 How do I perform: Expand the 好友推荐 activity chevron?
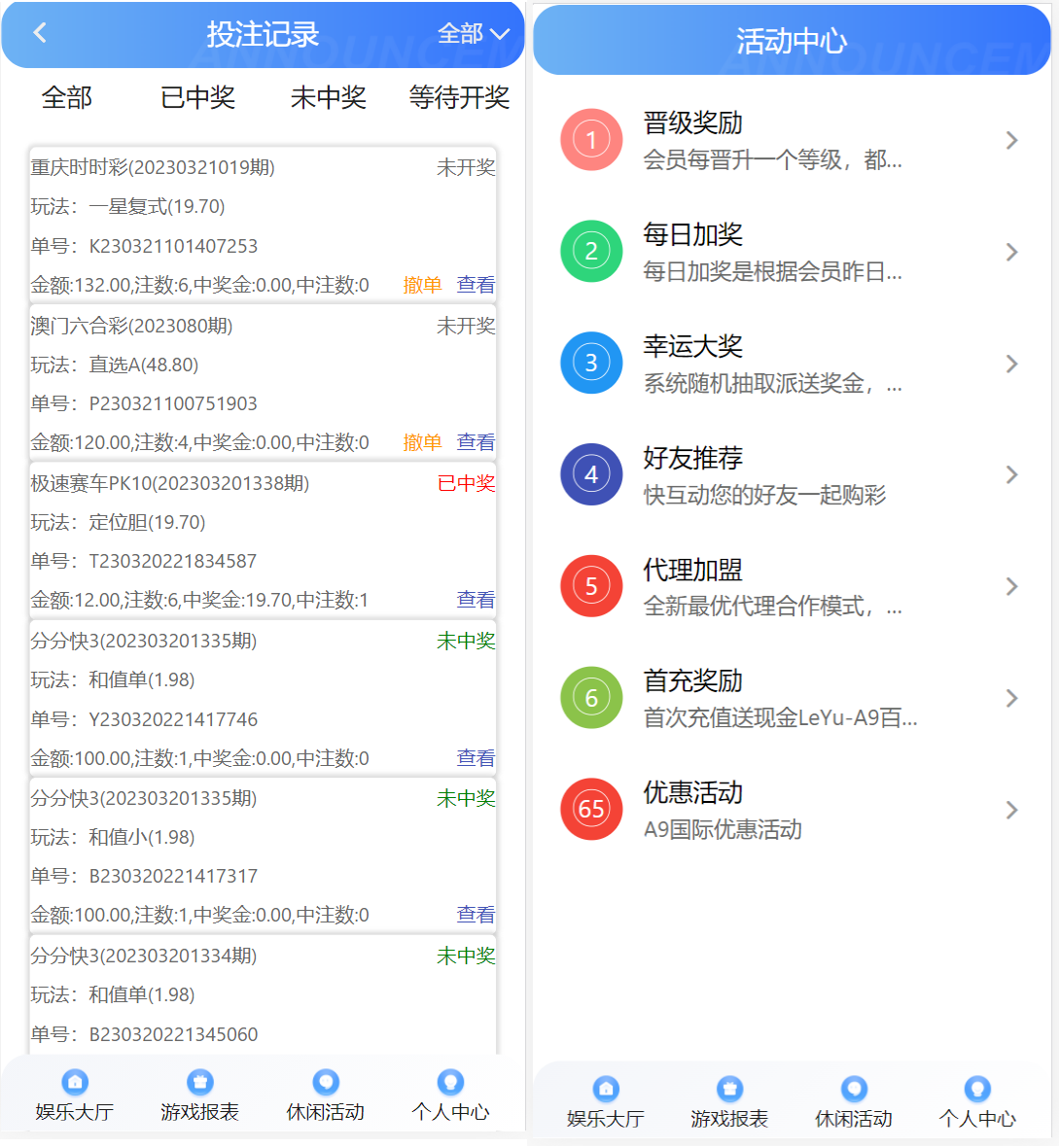pos(1011,474)
